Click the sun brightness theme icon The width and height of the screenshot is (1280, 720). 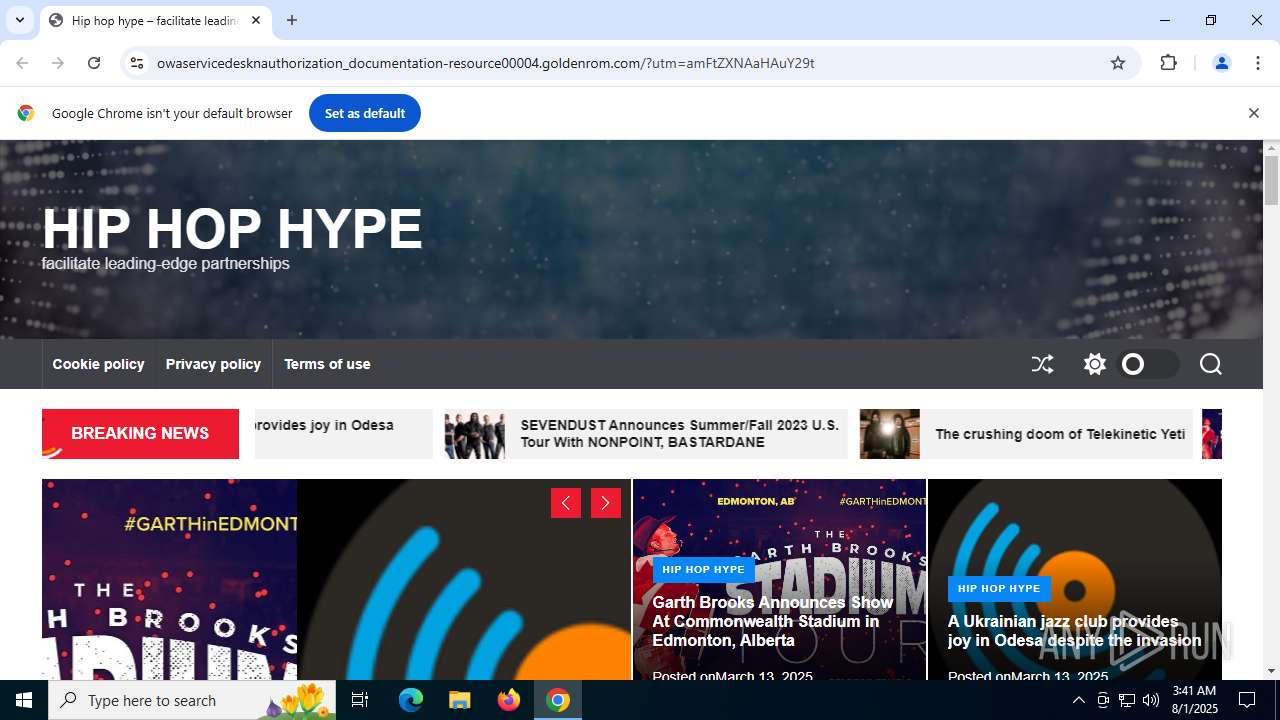tap(1095, 364)
